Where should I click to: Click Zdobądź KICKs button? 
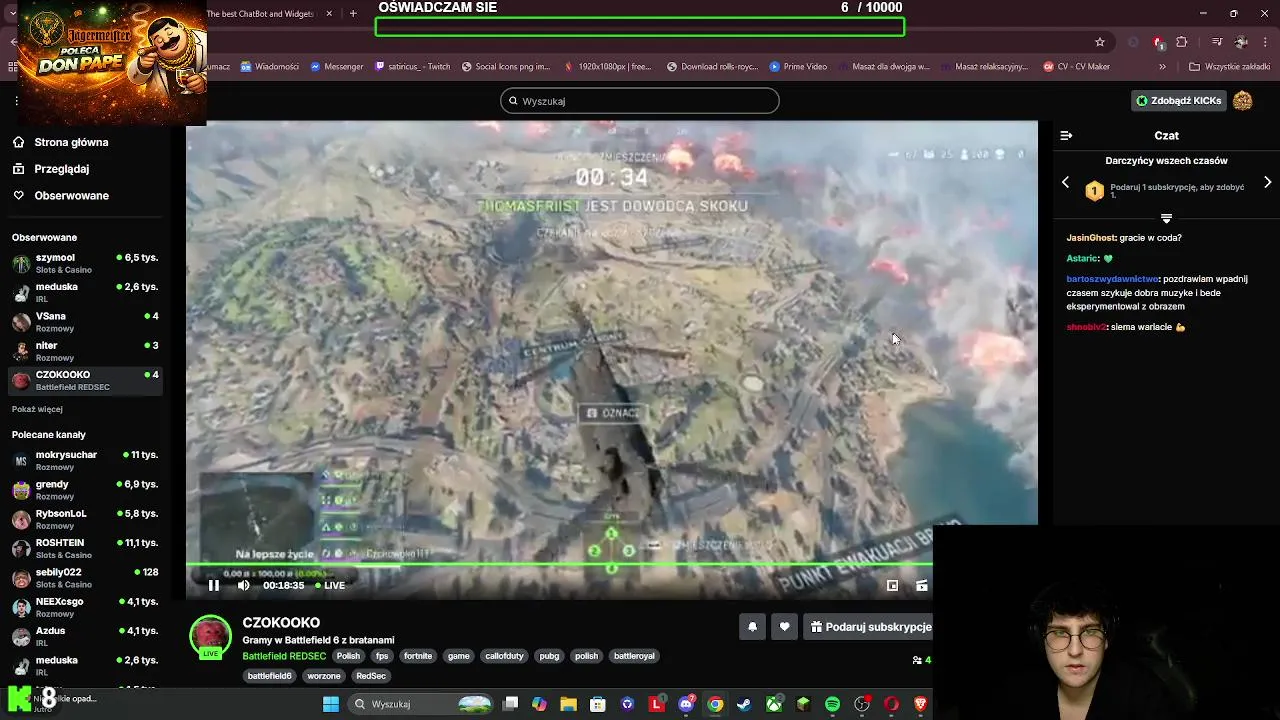pyautogui.click(x=1178, y=101)
